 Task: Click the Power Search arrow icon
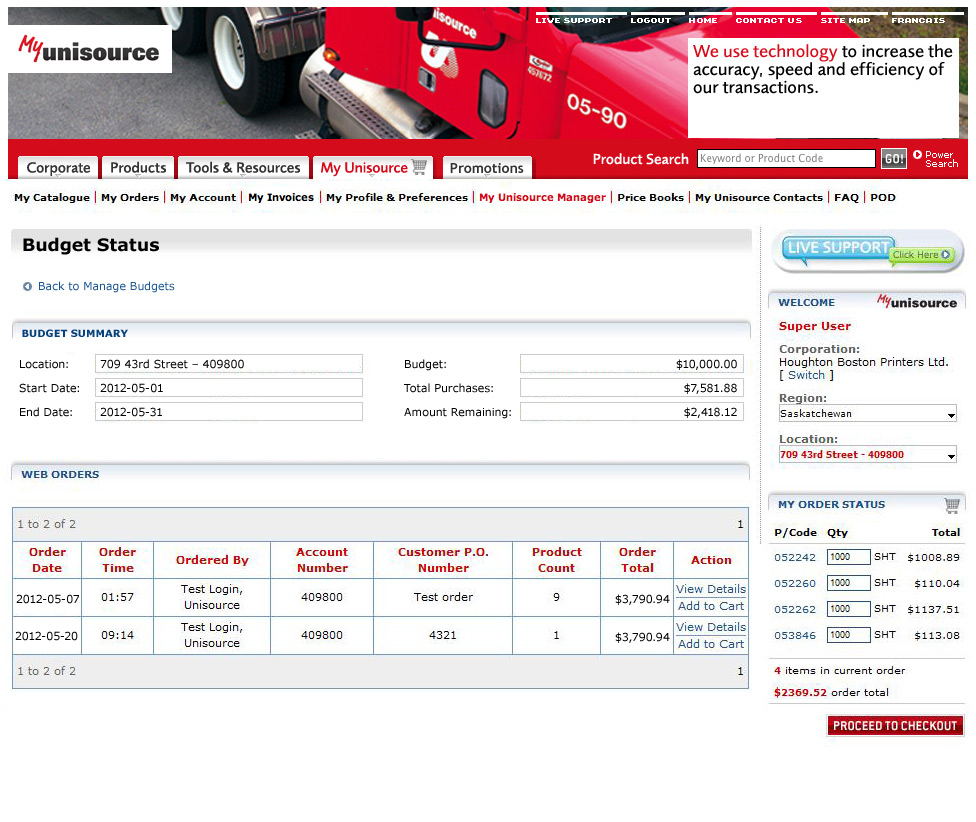(x=917, y=155)
